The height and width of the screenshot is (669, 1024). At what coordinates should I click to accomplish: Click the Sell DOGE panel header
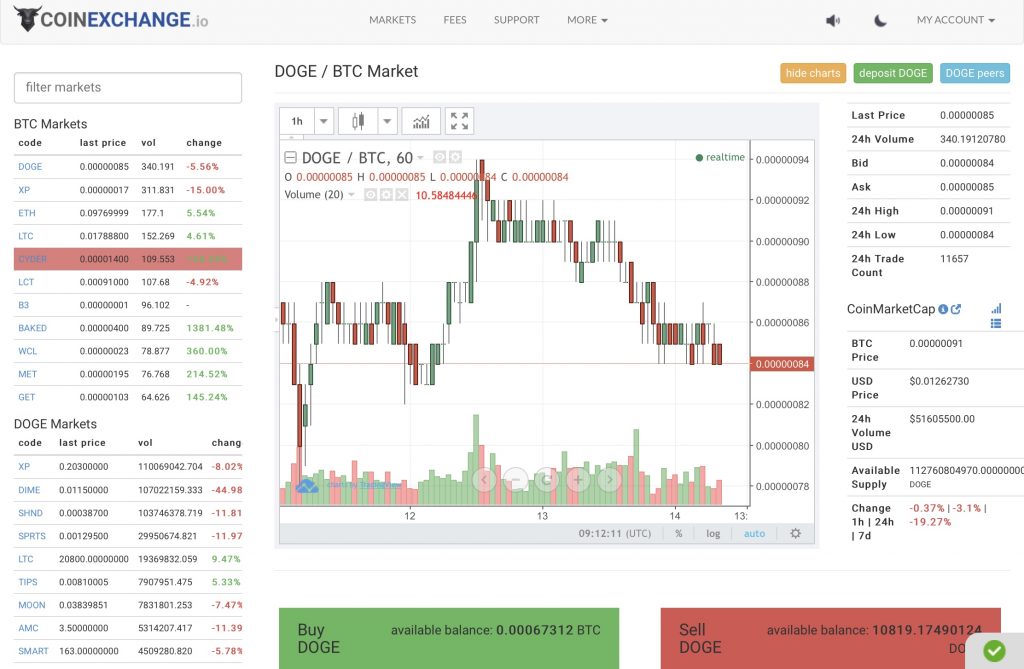click(831, 638)
